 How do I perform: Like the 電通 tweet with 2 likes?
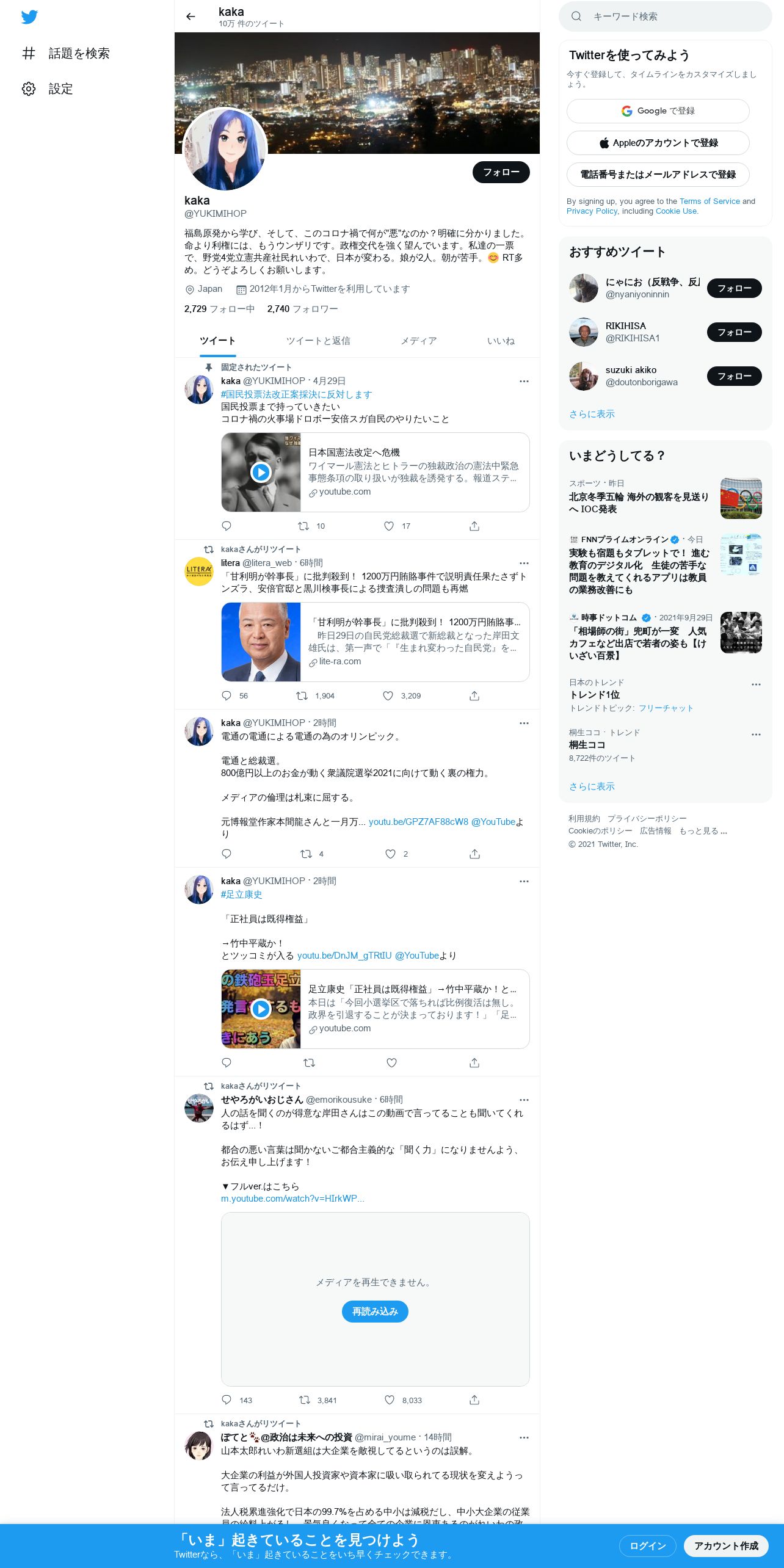click(x=396, y=854)
